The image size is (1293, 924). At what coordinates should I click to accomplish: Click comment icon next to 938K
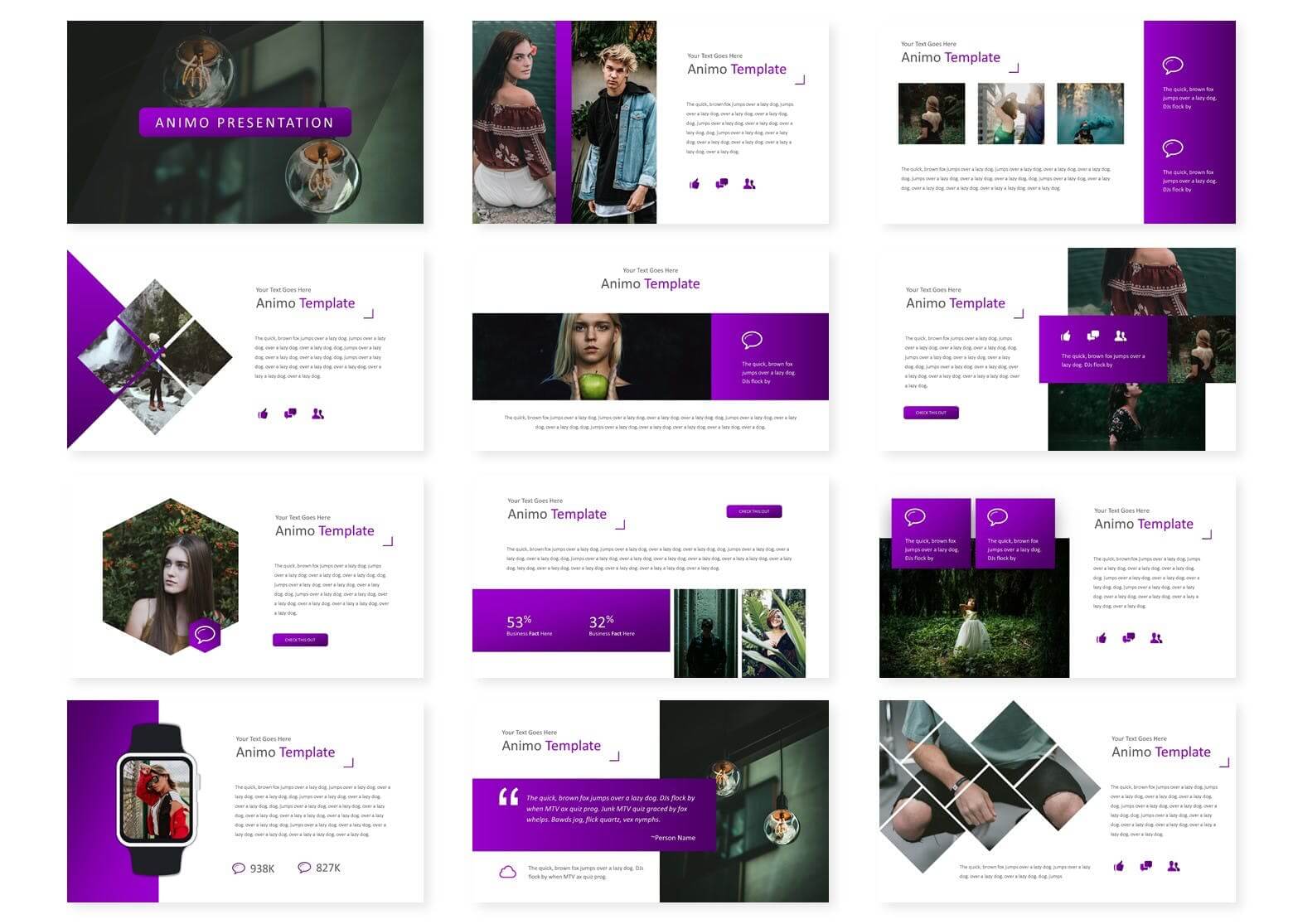click(x=239, y=868)
